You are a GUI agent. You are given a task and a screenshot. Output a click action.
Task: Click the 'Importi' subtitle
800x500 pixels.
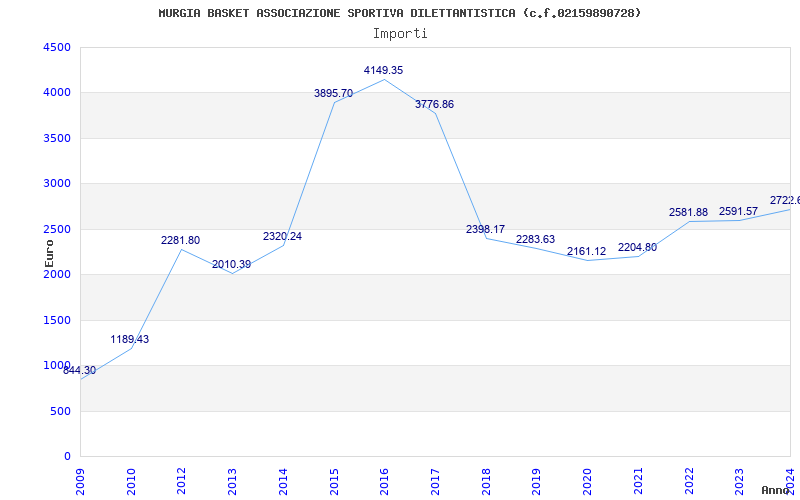(x=400, y=34)
